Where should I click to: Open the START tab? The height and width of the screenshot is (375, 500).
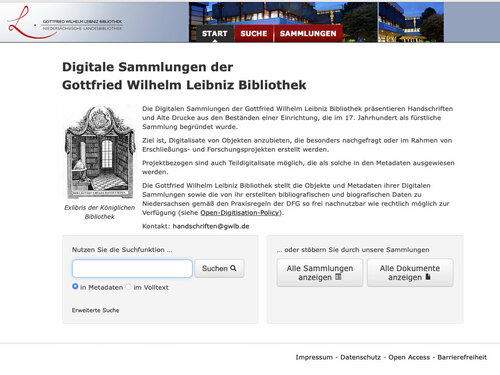[x=214, y=34]
